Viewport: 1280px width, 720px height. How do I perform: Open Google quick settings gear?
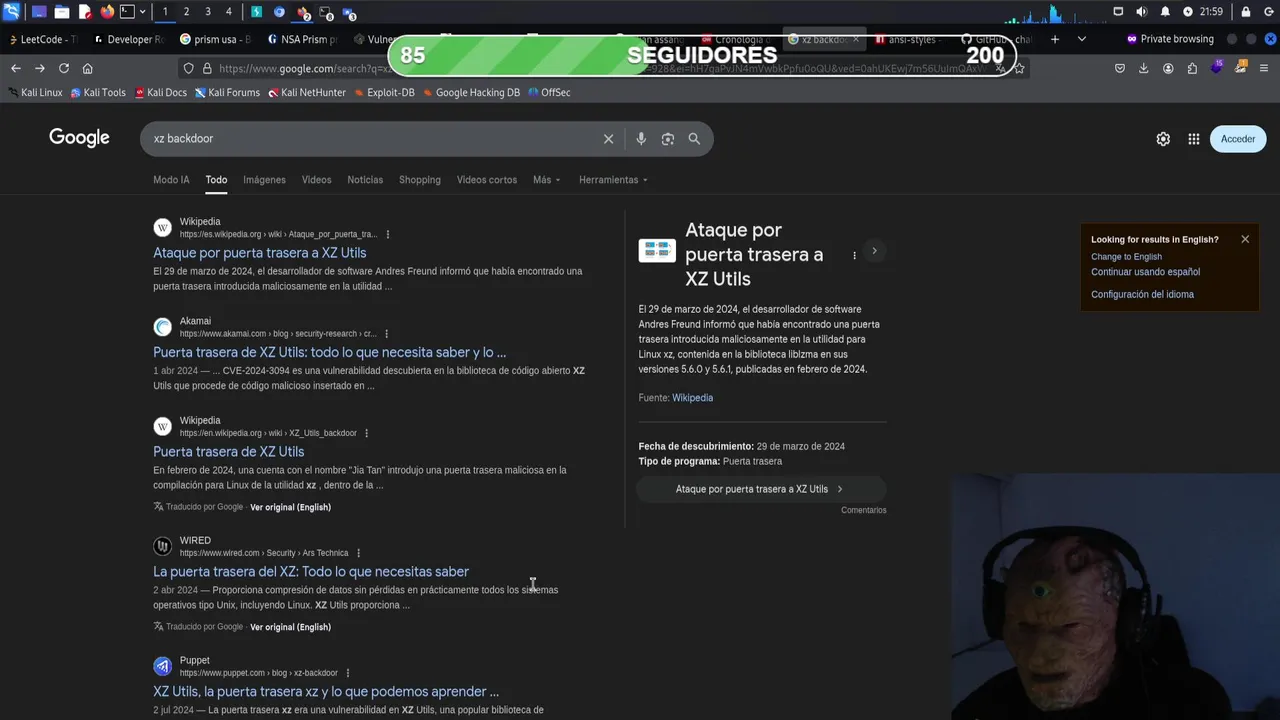tap(1163, 139)
